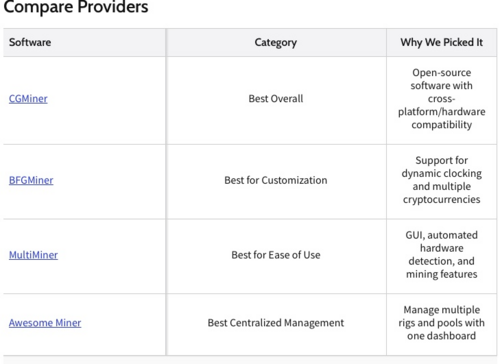This screenshot has width=500, height=364.
Task: Open the BFGMiner link
Action: [x=31, y=180]
